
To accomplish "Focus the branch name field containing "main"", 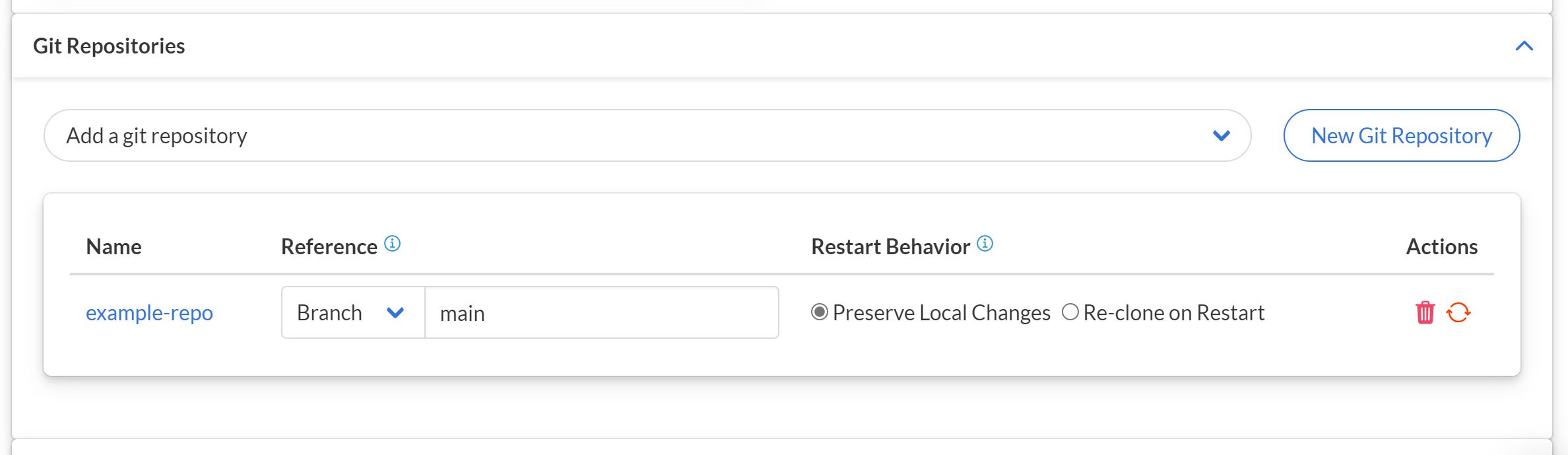I will click(x=601, y=312).
